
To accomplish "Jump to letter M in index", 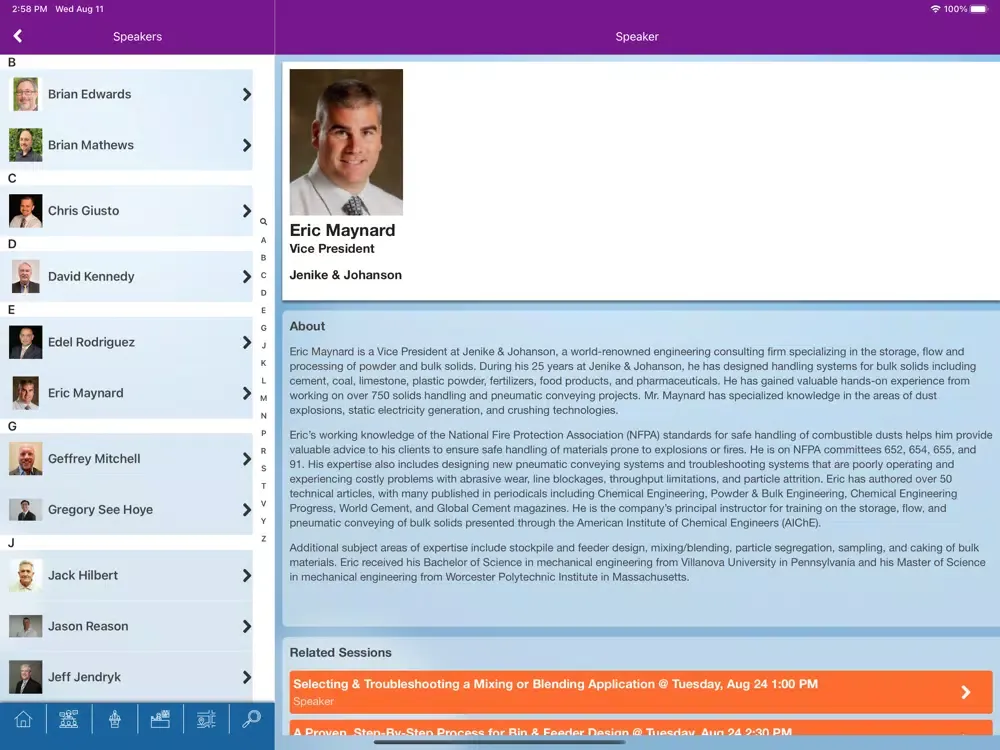I will (x=263, y=398).
